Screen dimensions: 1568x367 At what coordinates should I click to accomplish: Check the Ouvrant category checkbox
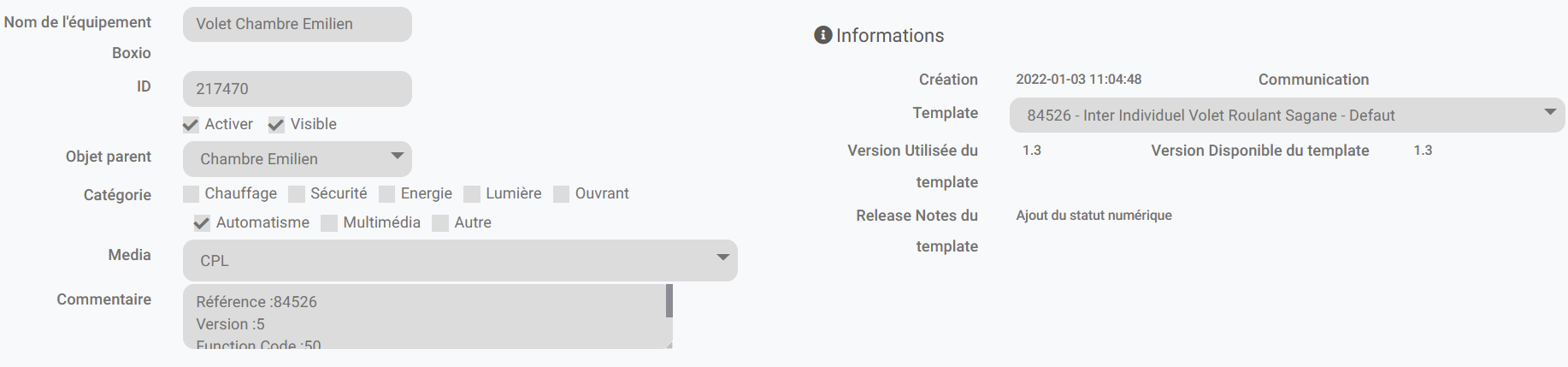(x=562, y=194)
